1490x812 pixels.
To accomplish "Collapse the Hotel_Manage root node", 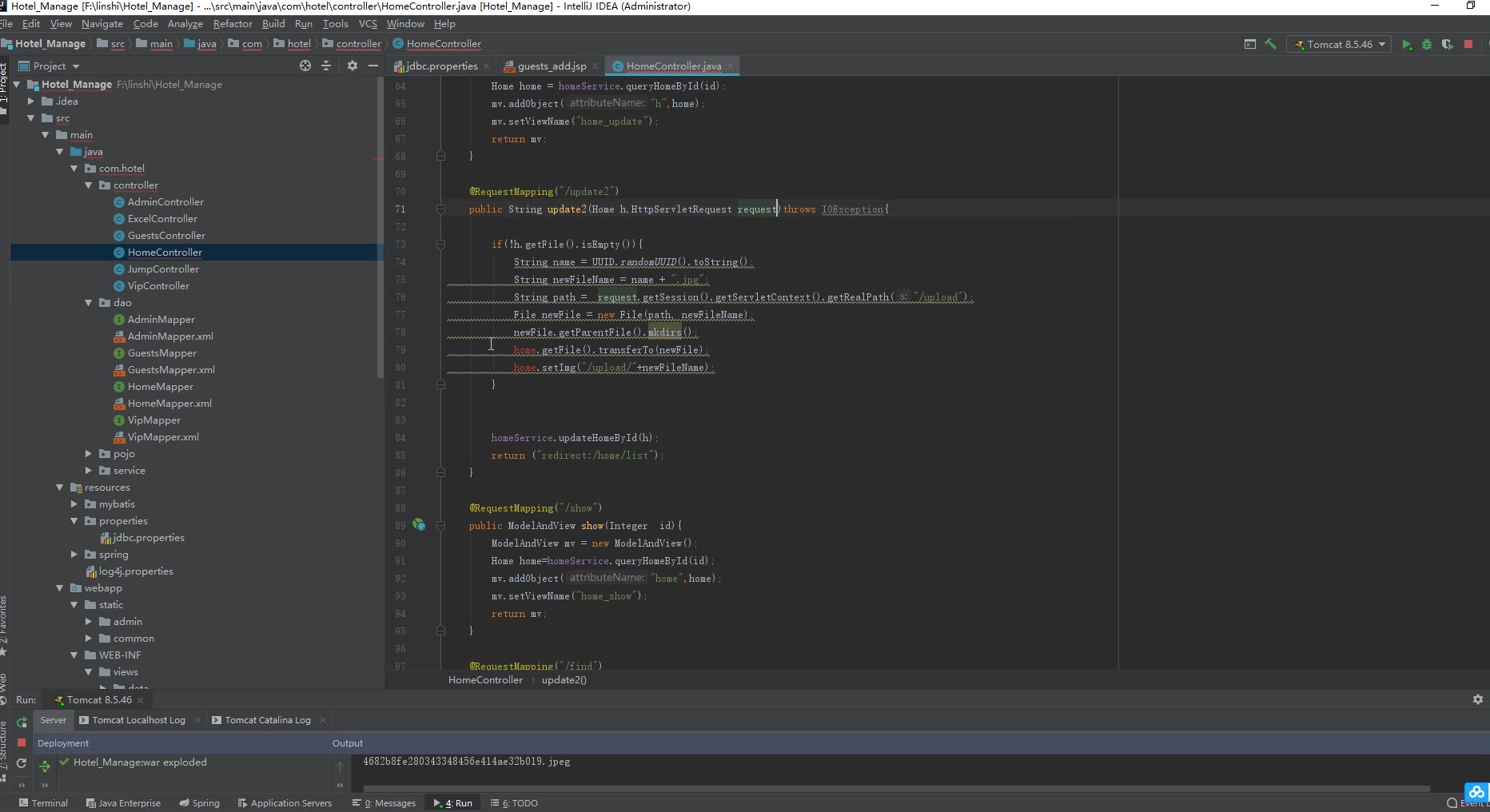I will click(x=16, y=85).
